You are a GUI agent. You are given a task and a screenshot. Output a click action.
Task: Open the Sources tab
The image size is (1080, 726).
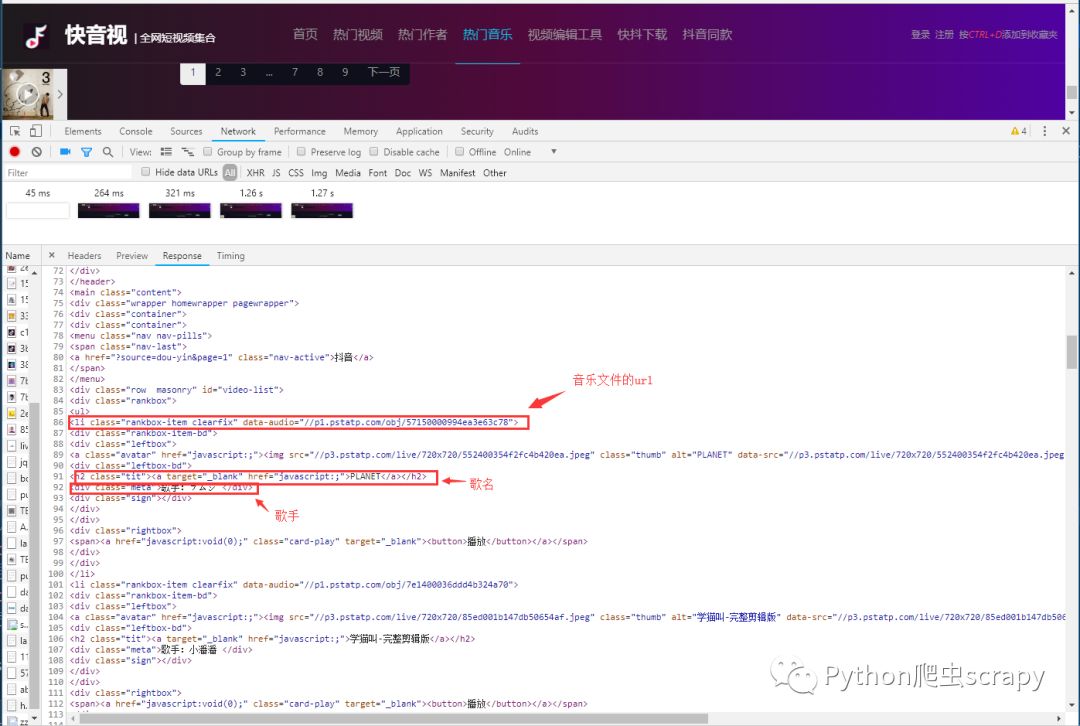[x=186, y=131]
